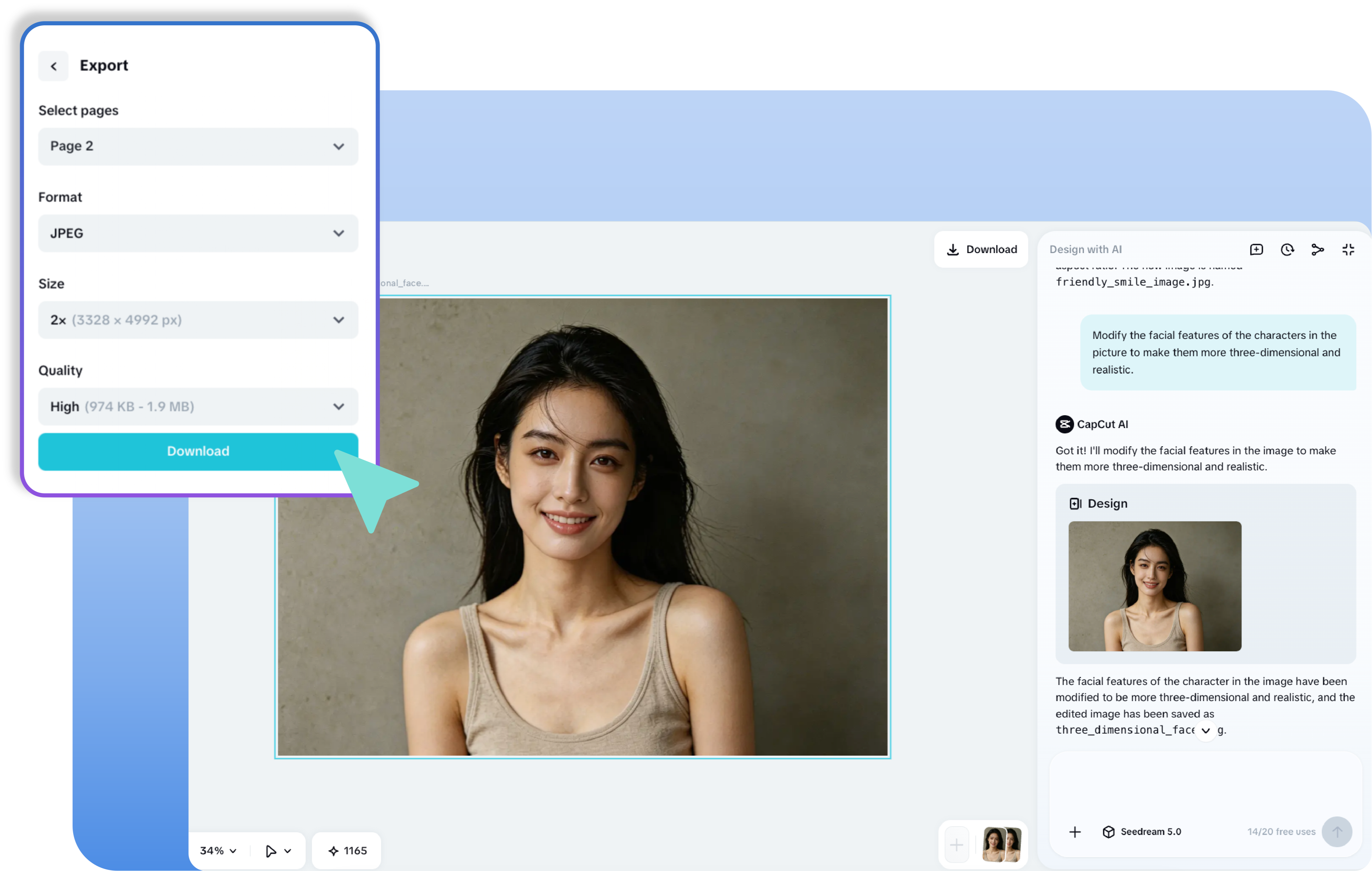Expand the Format dropdown showing JPEG

point(198,233)
